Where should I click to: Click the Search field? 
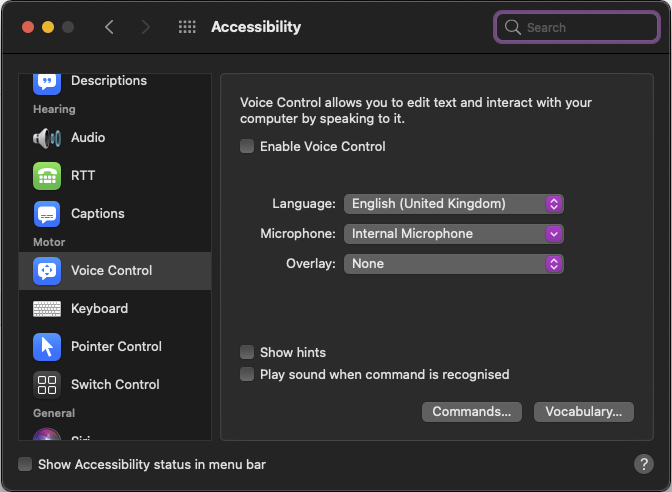coord(576,28)
